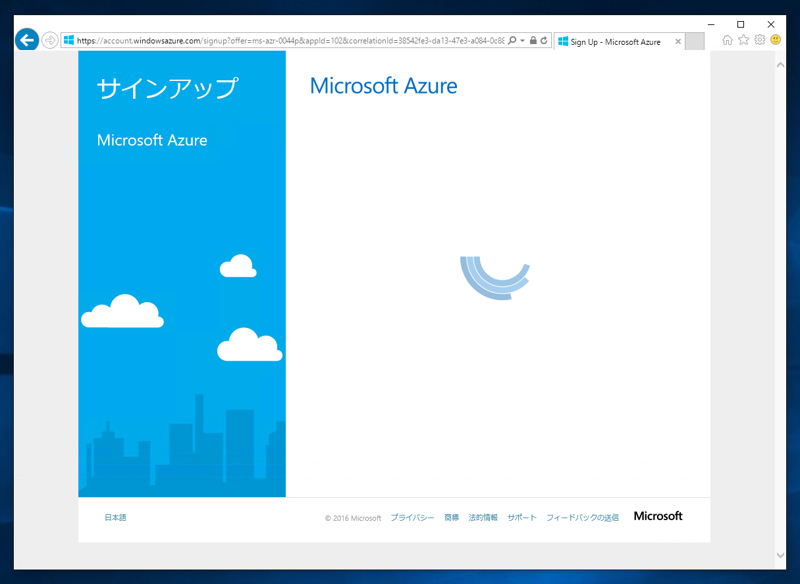The image size is (800, 584).
Task: Click the Microsoft logo in footer
Action: pyautogui.click(x=658, y=516)
